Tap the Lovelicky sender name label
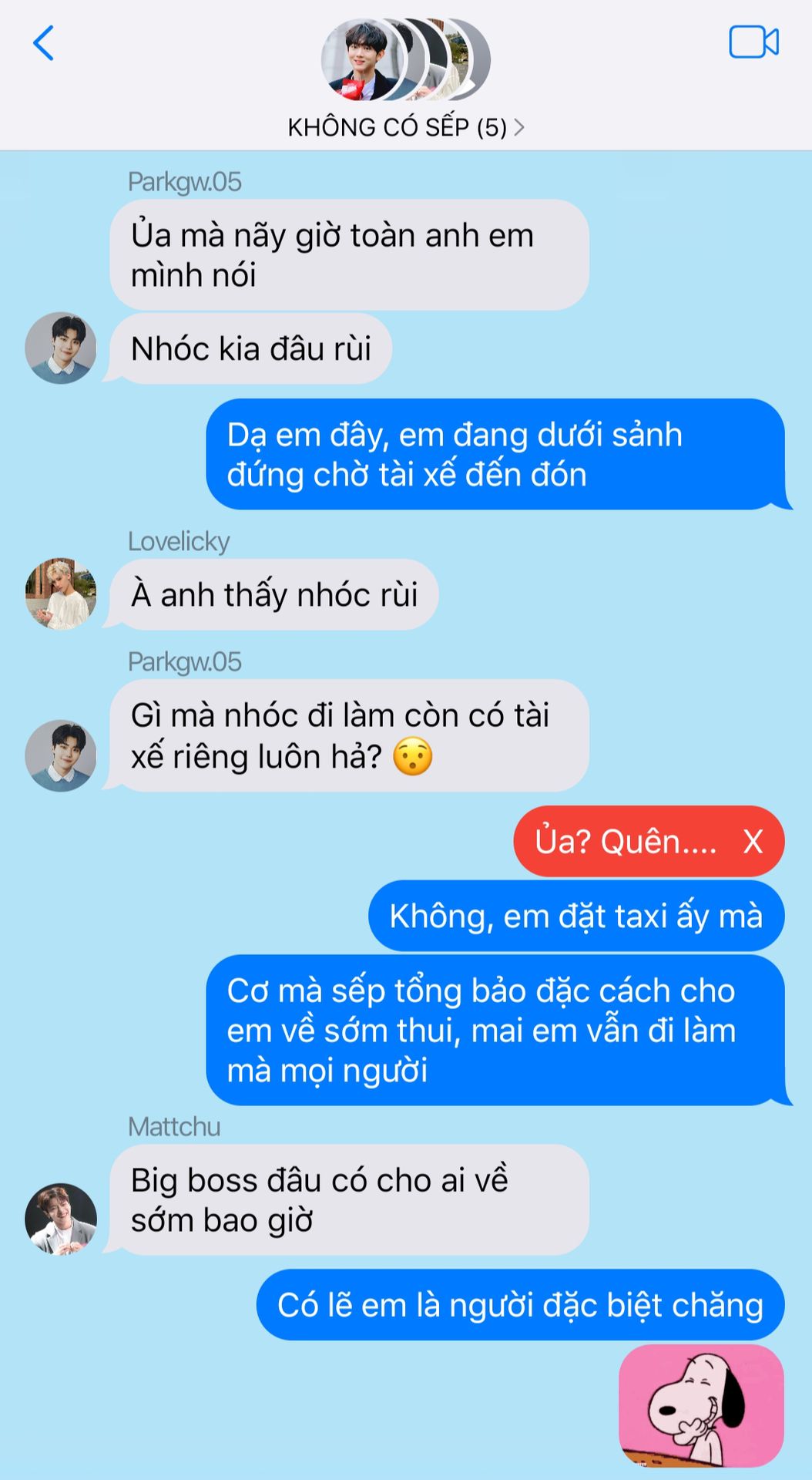Image resolution: width=812 pixels, height=1480 pixels. 179,541
